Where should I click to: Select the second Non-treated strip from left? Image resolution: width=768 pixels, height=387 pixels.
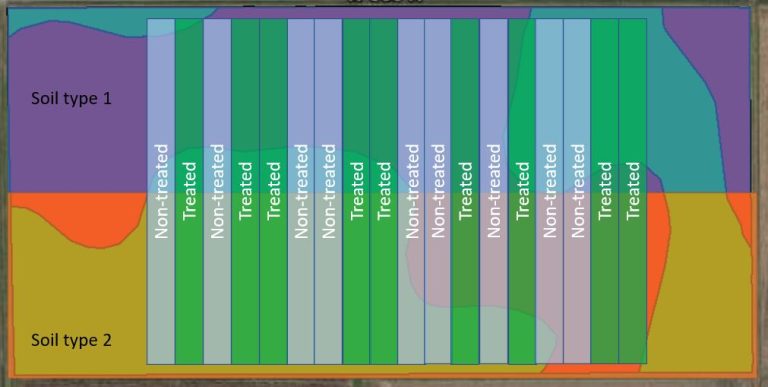[x=217, y=192]
